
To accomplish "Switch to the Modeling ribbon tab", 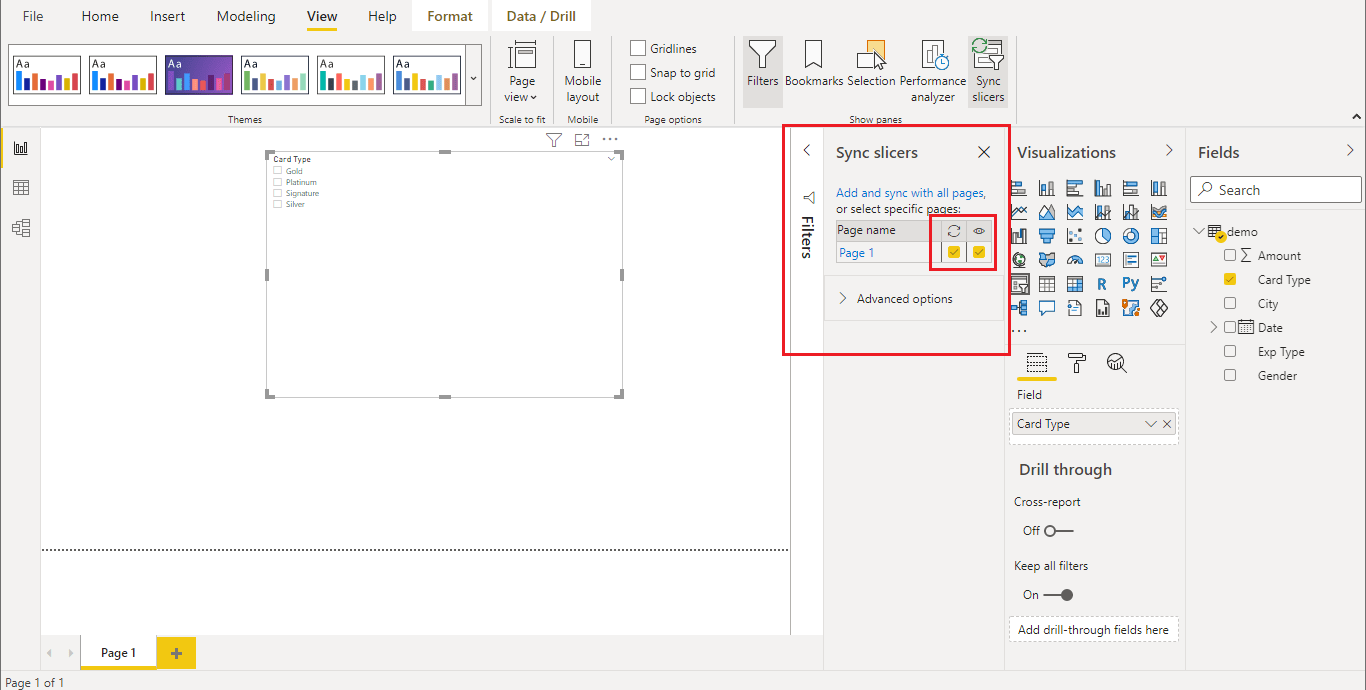I will click(245, 16).
